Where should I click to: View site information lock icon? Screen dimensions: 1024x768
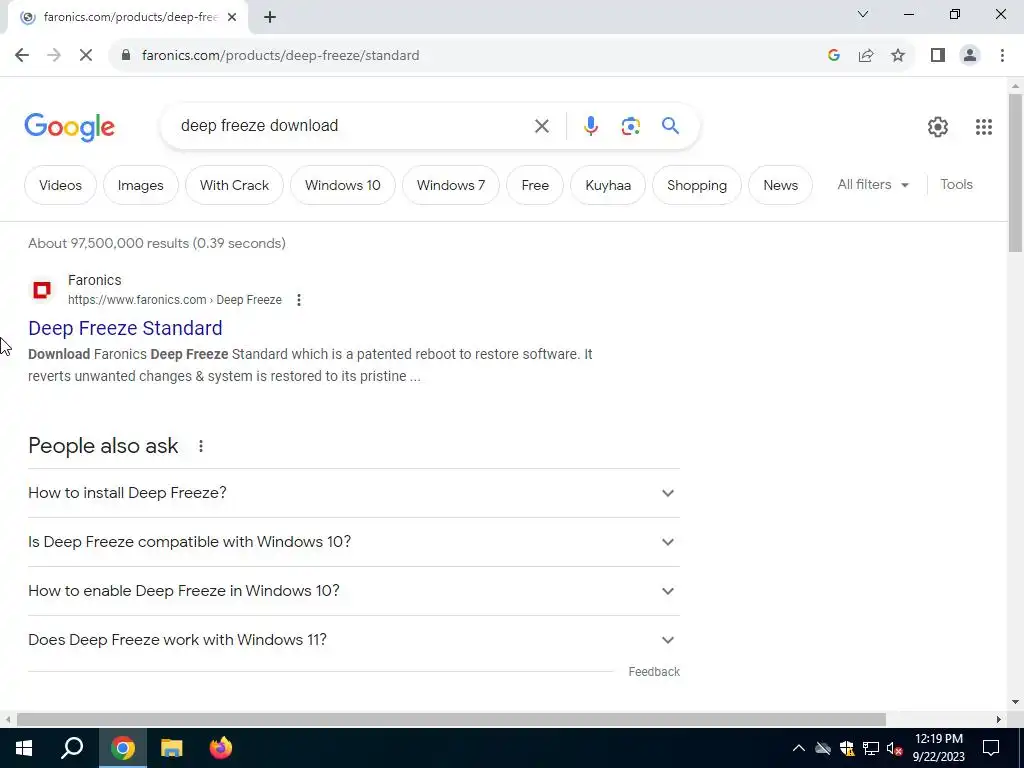pos(126,56)
